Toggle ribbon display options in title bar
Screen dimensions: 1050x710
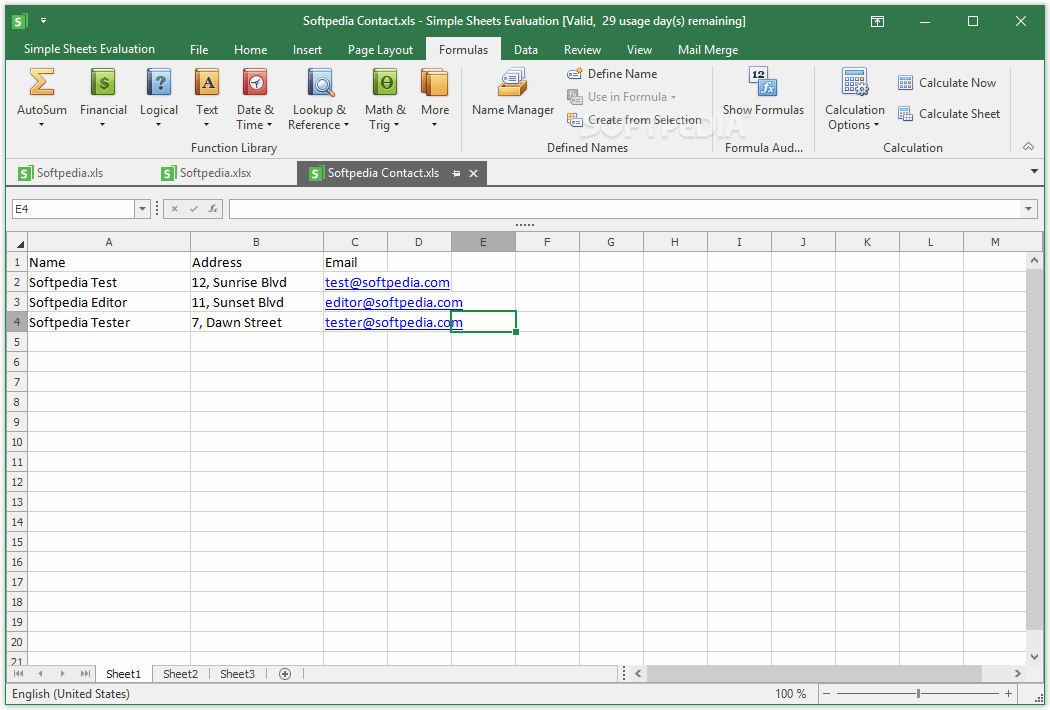pyautogui.click(x=877, y=21)
